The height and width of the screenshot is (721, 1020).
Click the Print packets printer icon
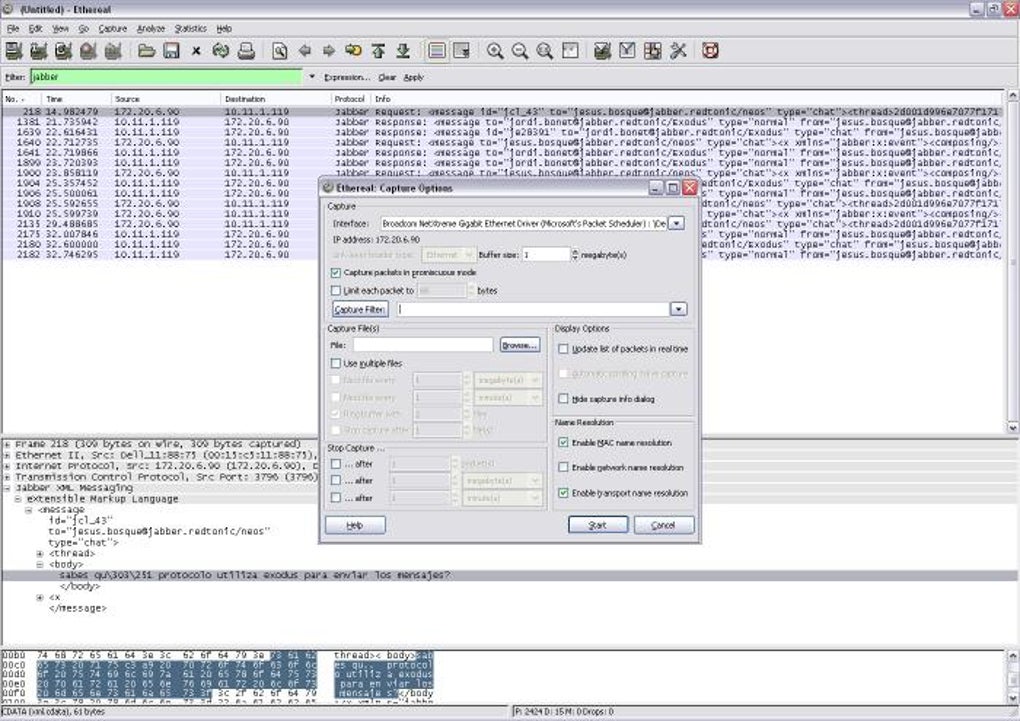tap(246, 51)
